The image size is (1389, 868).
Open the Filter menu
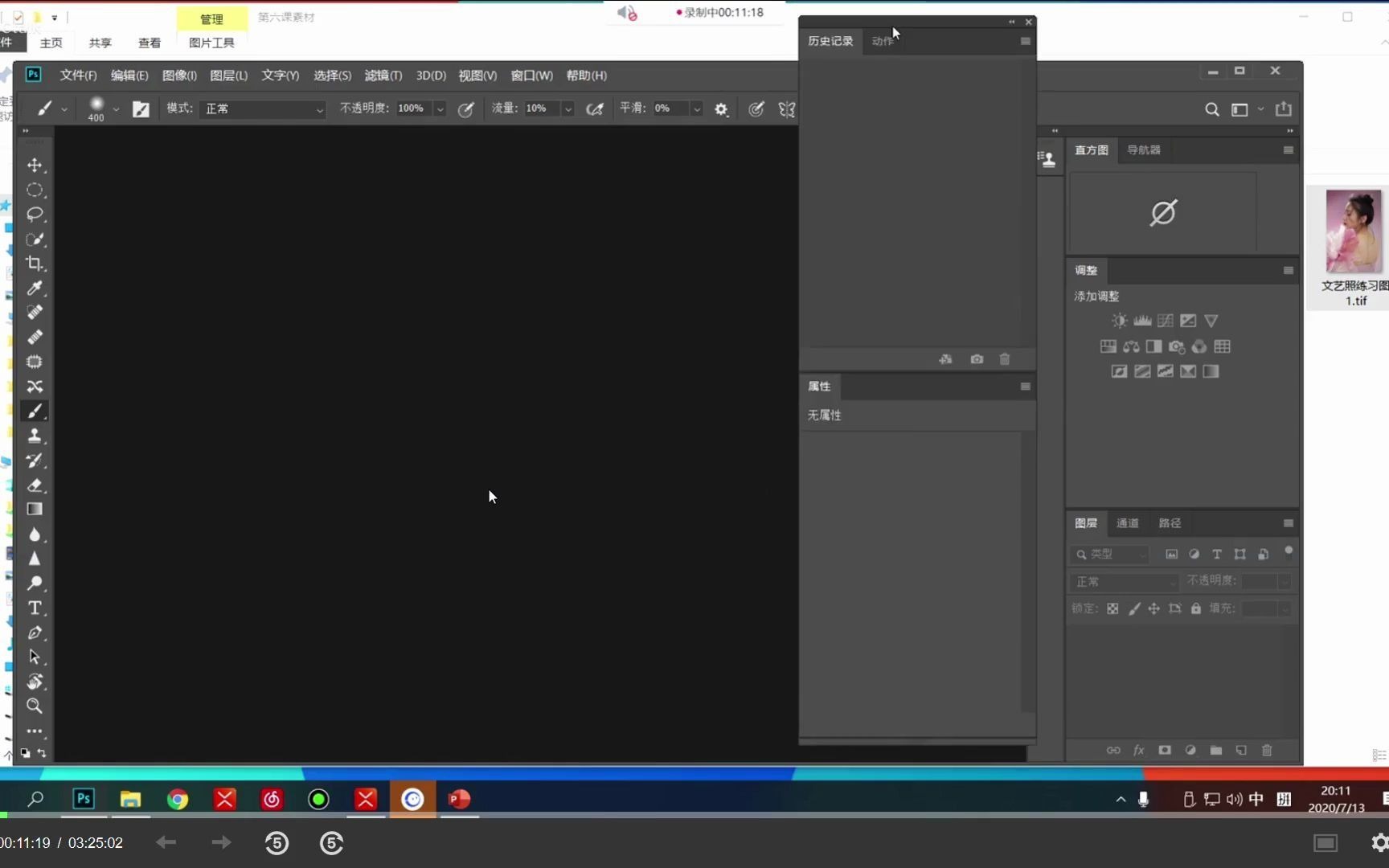(383, 76)
